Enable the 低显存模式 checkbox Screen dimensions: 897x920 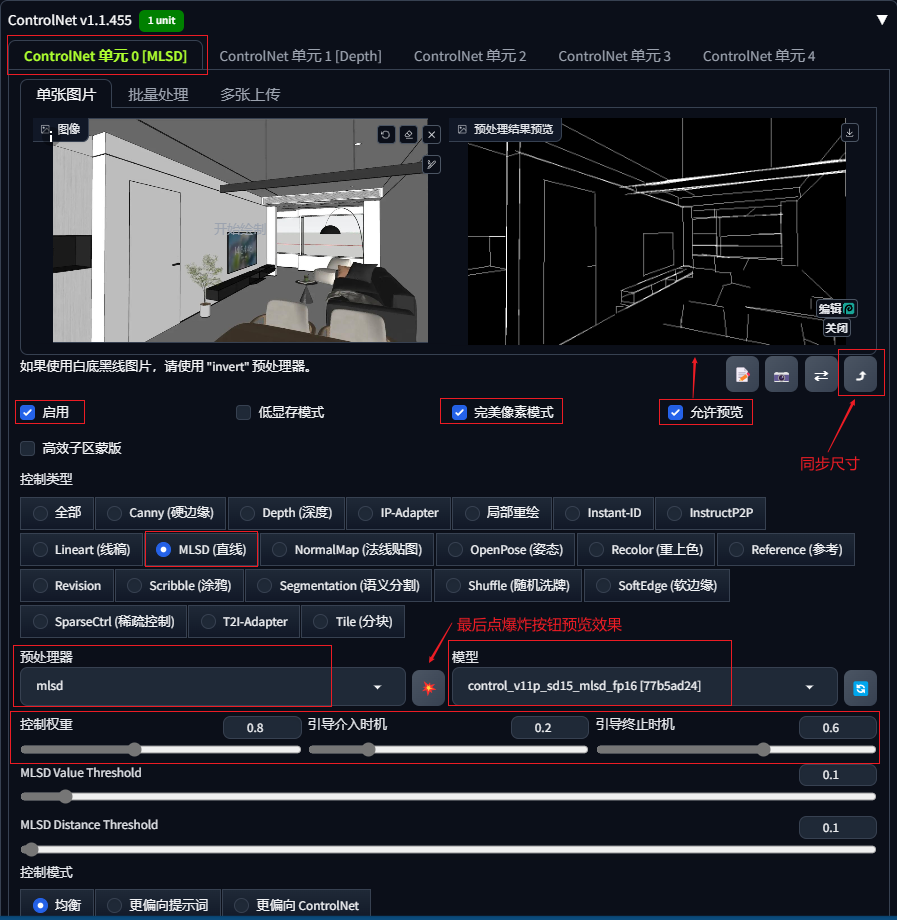click(x=243, y=412)
